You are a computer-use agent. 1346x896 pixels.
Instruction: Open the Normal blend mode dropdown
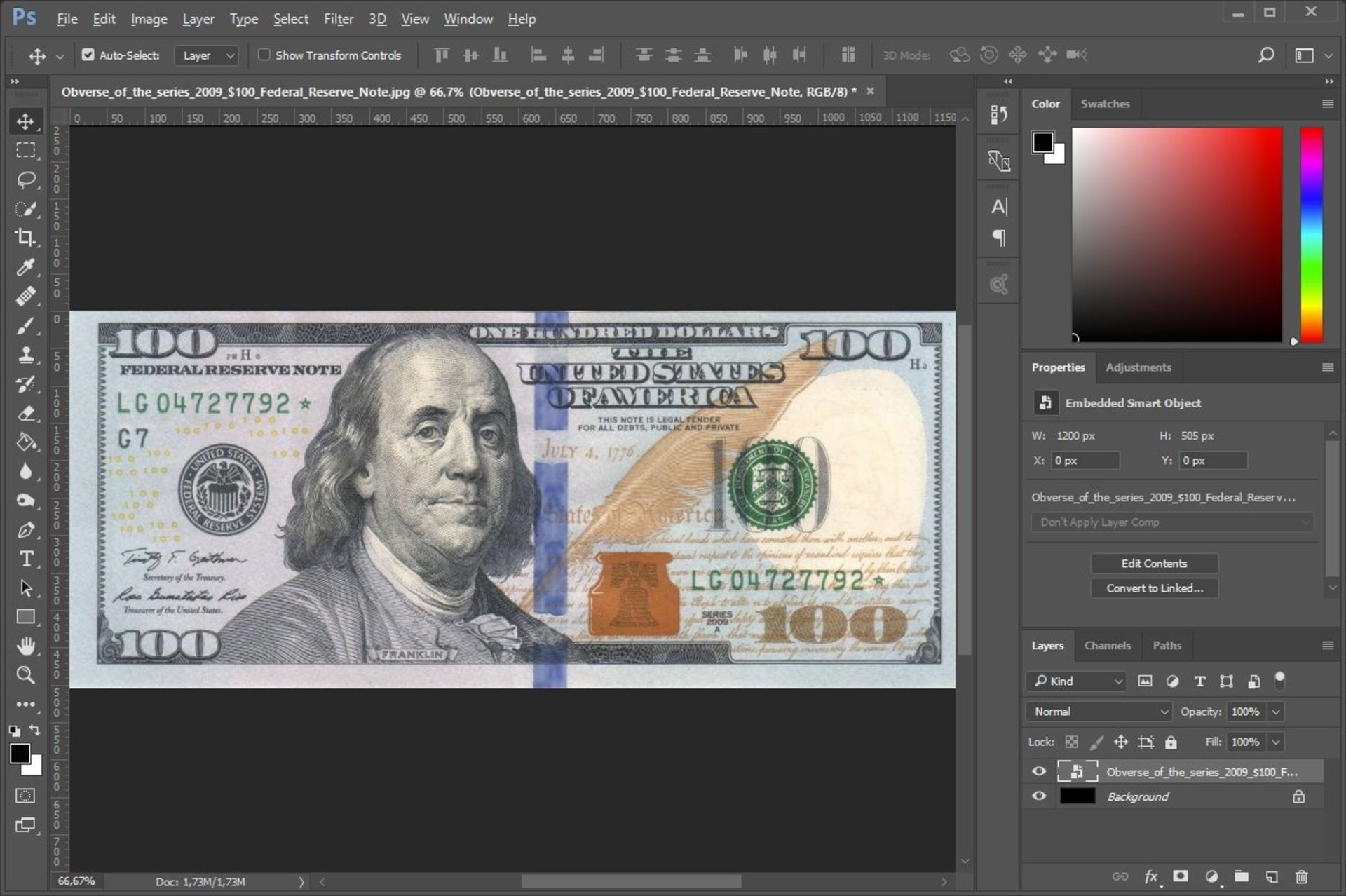[1099, 712]
